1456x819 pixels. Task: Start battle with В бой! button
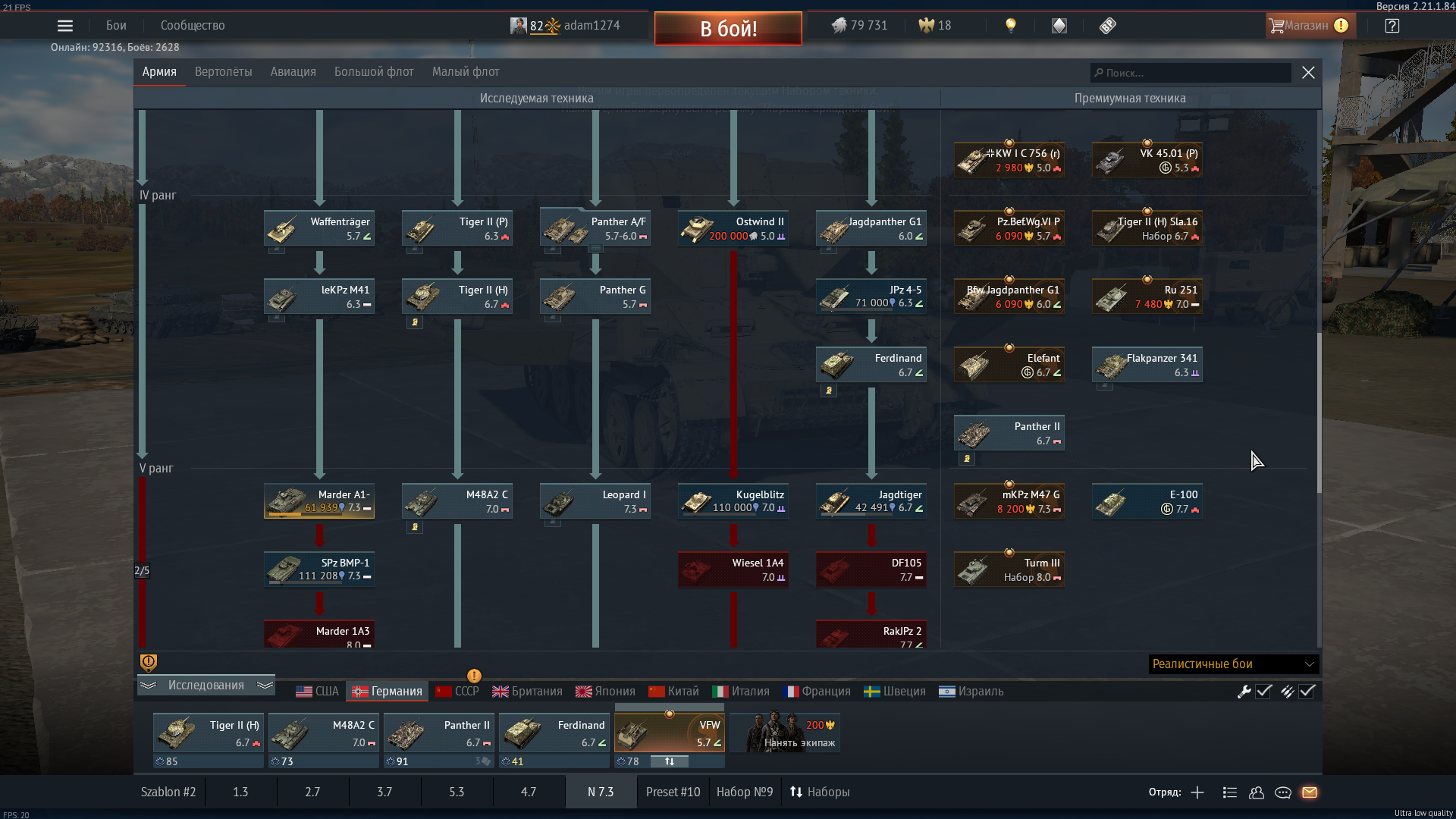pos(728,28)
